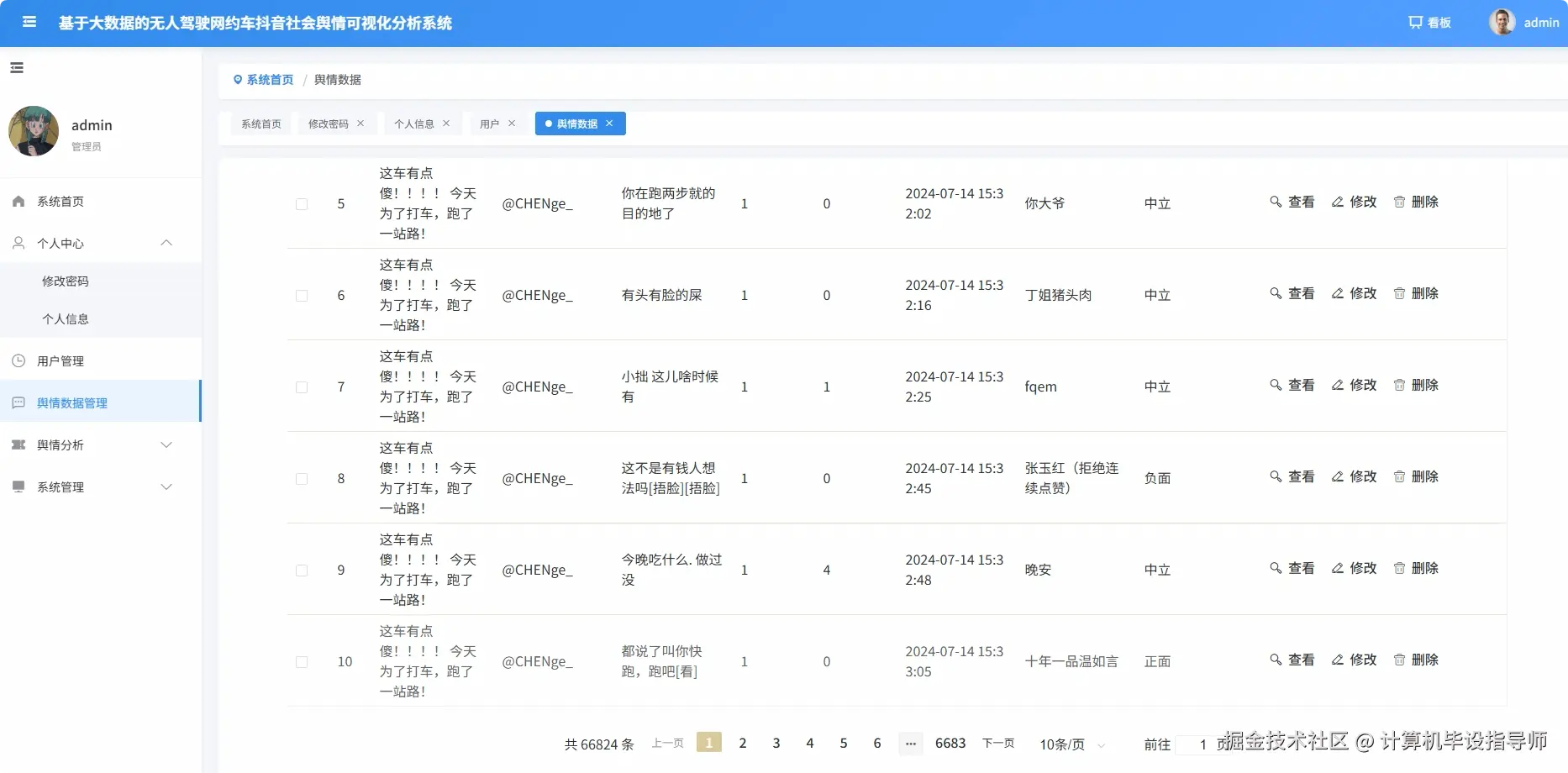Viewport: 1568px width, 773px height.
Task: Check the checkbox on row 6
Action: [x=302, y=295]
